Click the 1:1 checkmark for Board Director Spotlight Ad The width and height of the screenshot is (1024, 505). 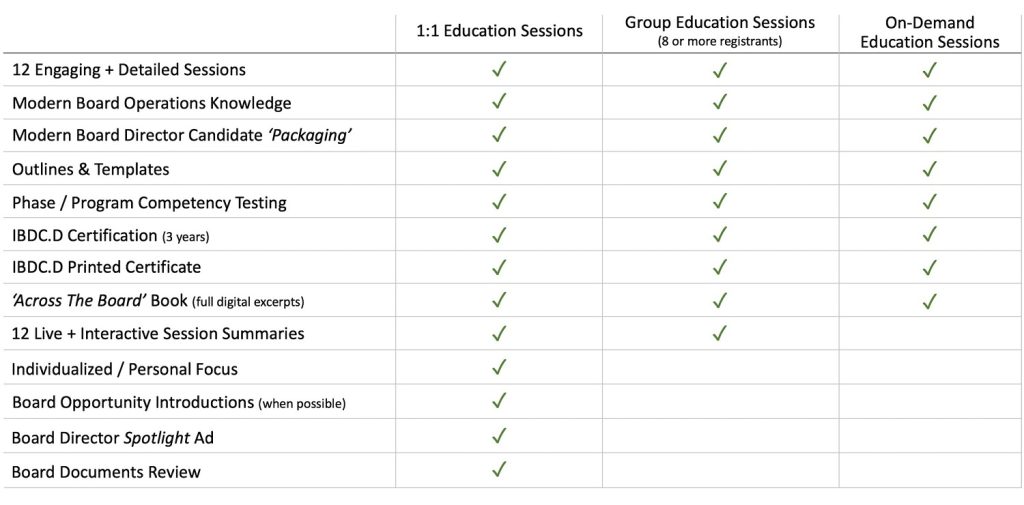pyautogui.click(x=500, y=435)
